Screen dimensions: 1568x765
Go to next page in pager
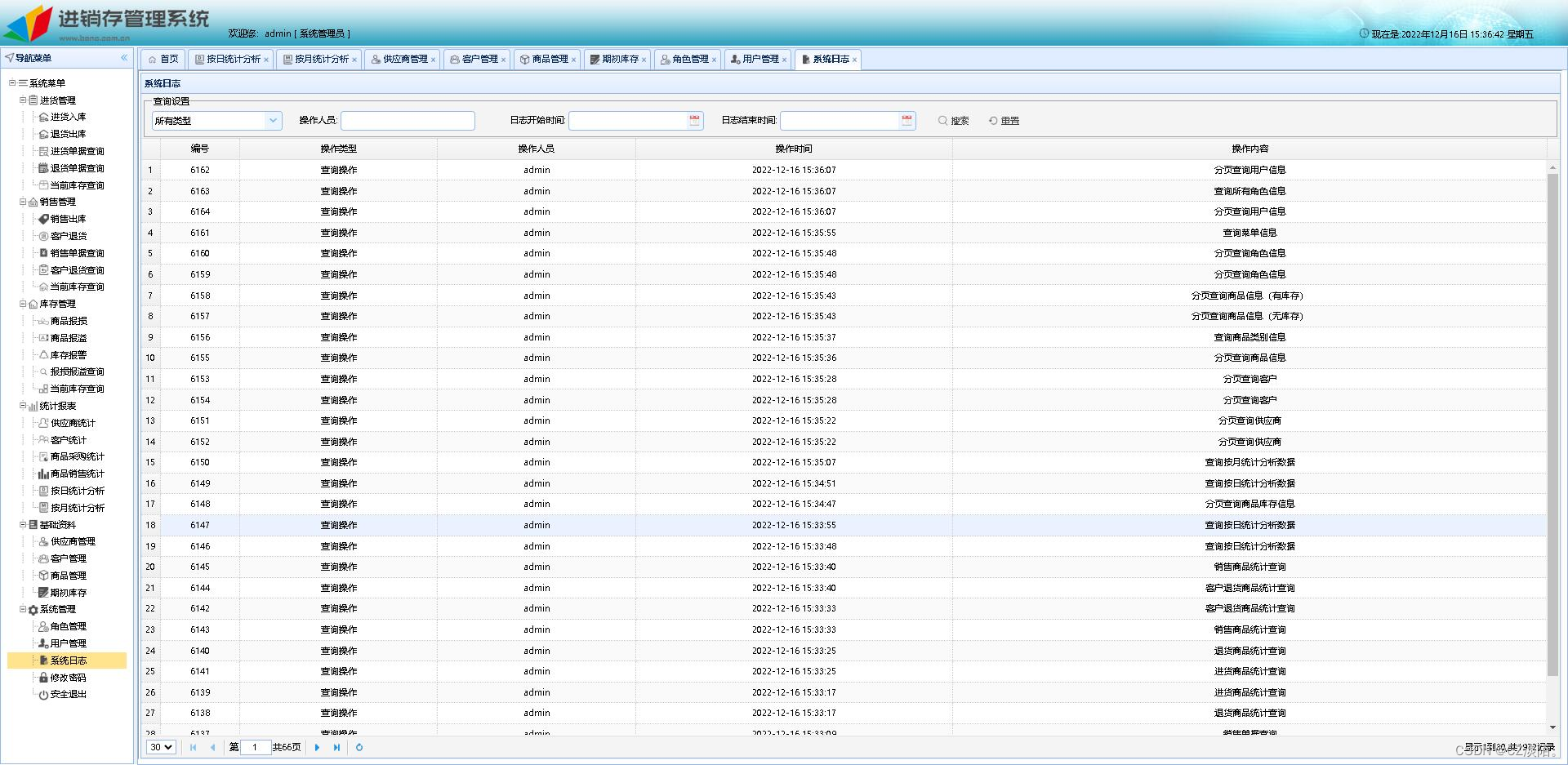coord(317,747)
